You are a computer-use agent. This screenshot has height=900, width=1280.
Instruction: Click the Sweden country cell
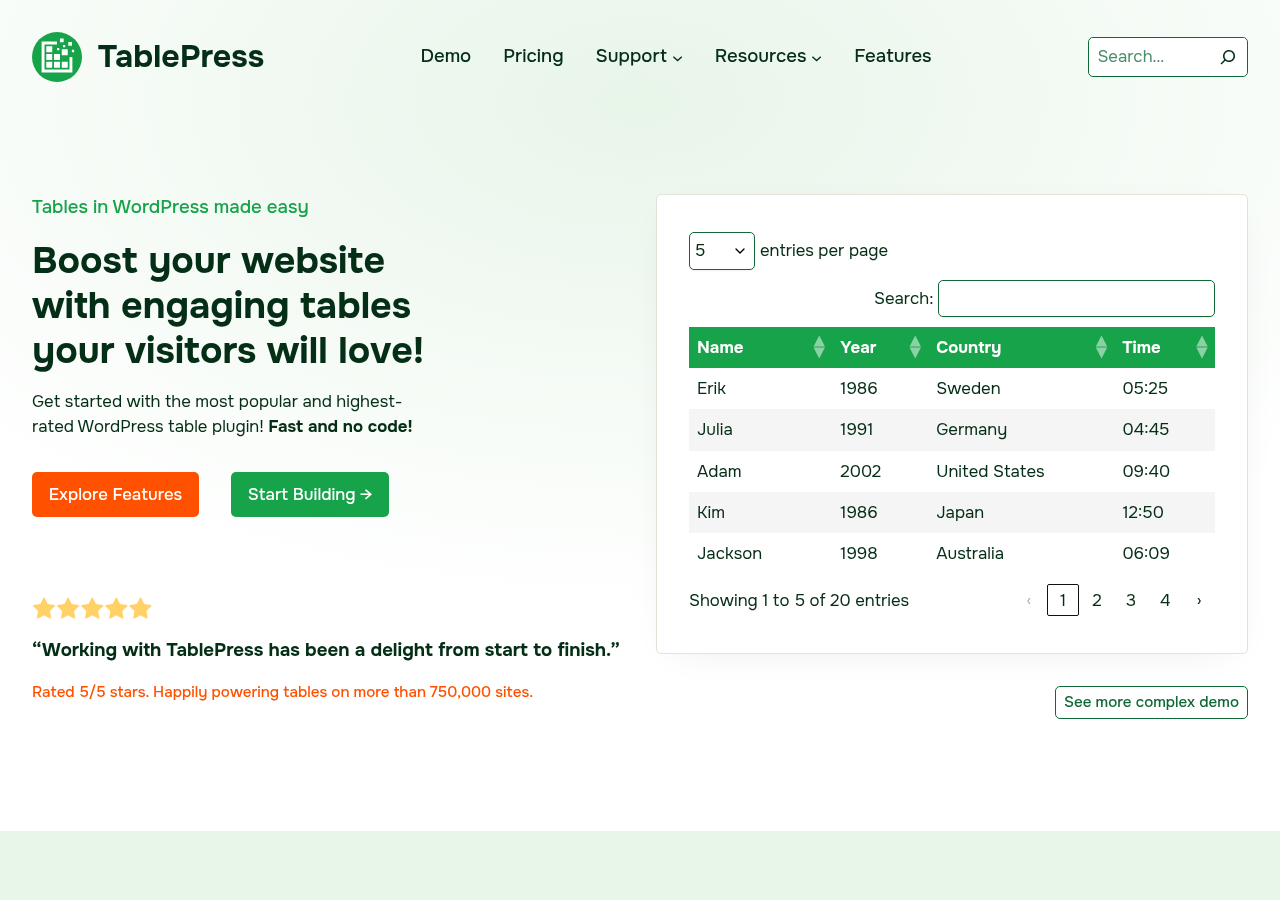pyautogui.click(x=1021, y=388)
